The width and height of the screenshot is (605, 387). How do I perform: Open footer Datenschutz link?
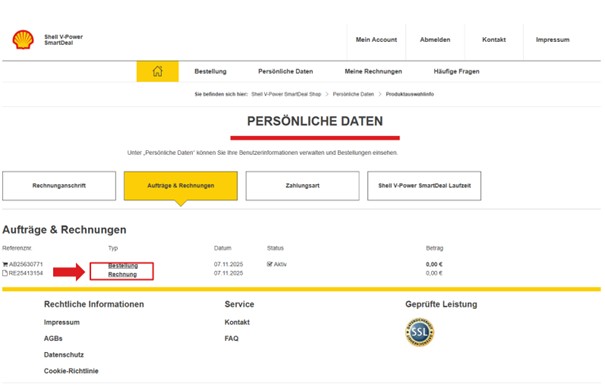point(64,355)
